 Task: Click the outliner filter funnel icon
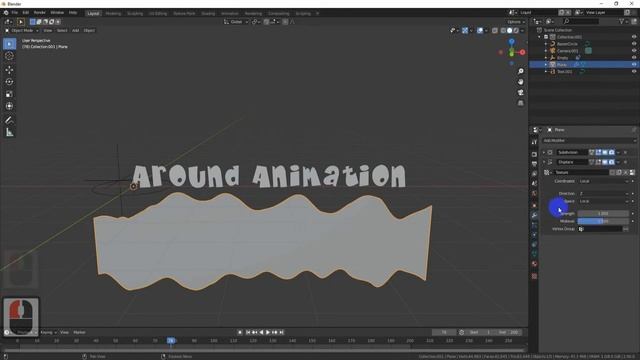tap(622, 21)
